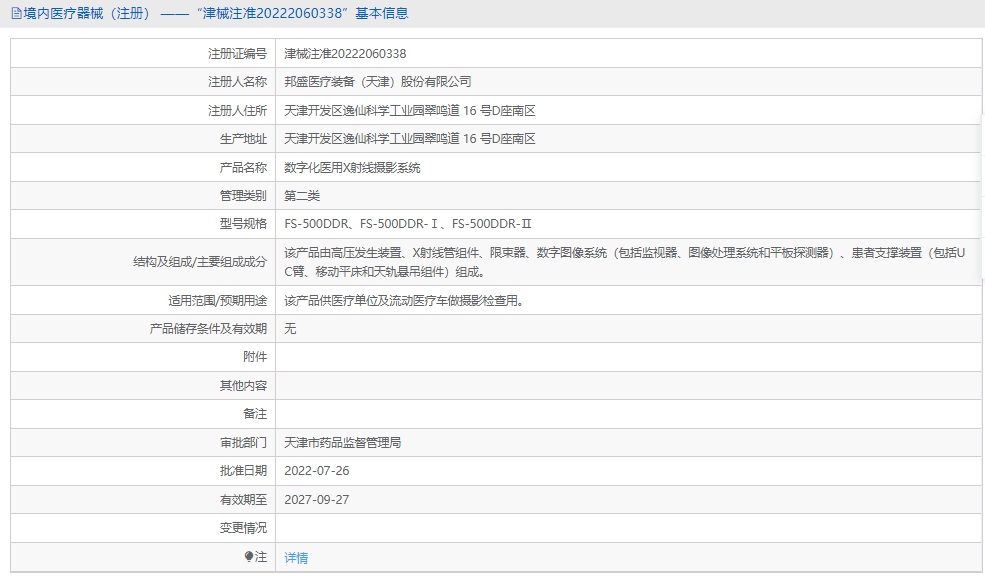Click the 产品名称 label
The height and width of the screenshot is (577, 985).
243,168
